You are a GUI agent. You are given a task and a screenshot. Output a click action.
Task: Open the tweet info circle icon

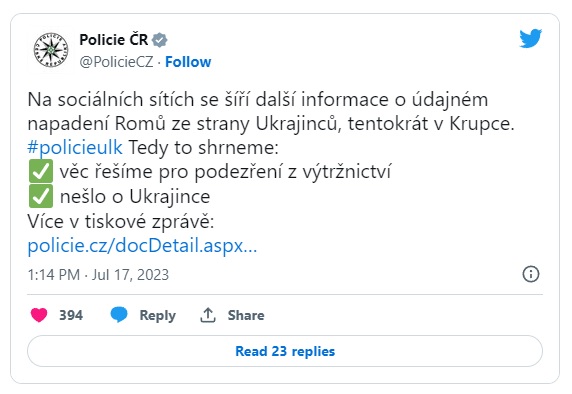click(531, 274)
